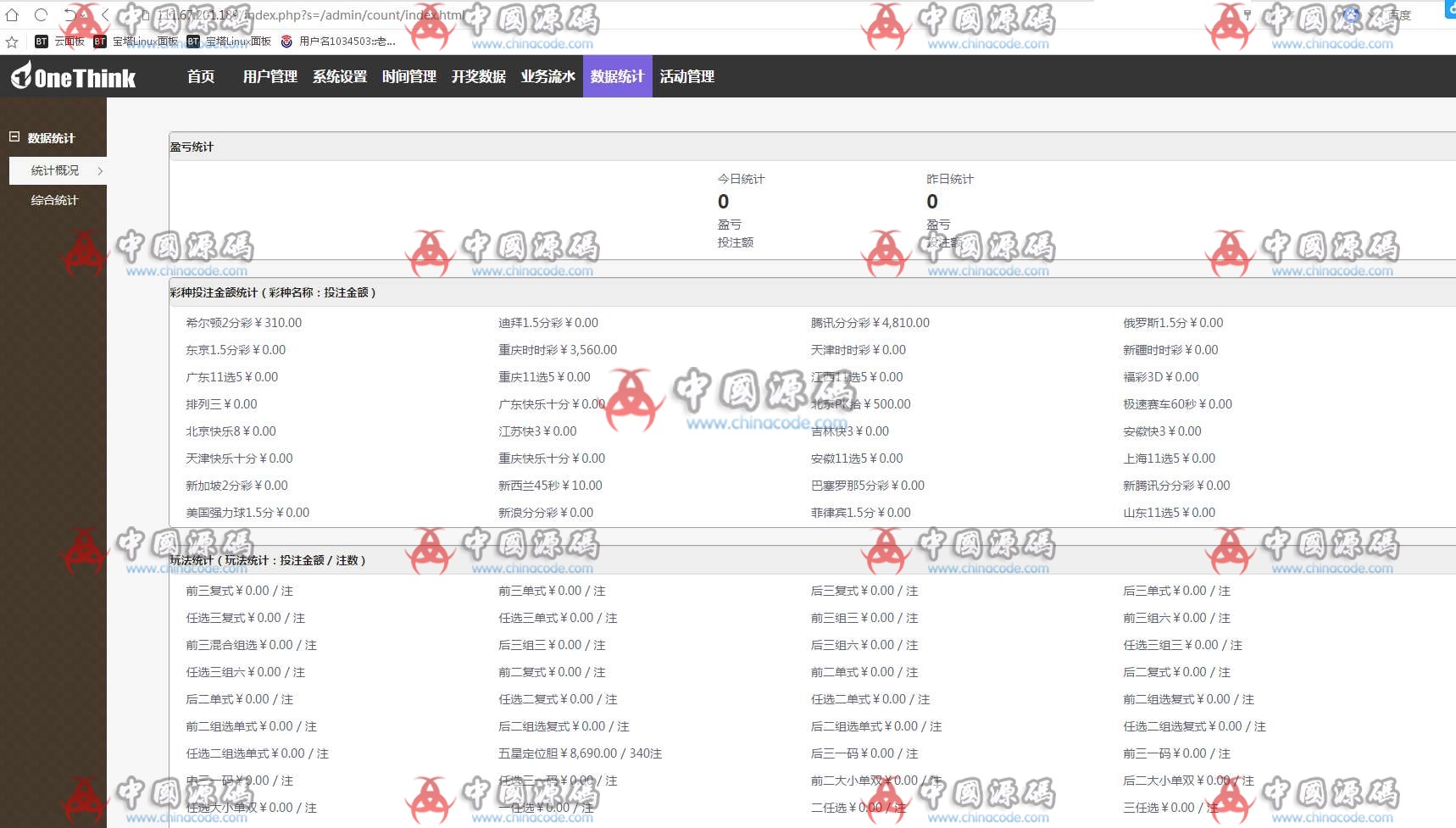
Task: Click 山东11选5 ￥0.00 entry
Action: 1170,513
